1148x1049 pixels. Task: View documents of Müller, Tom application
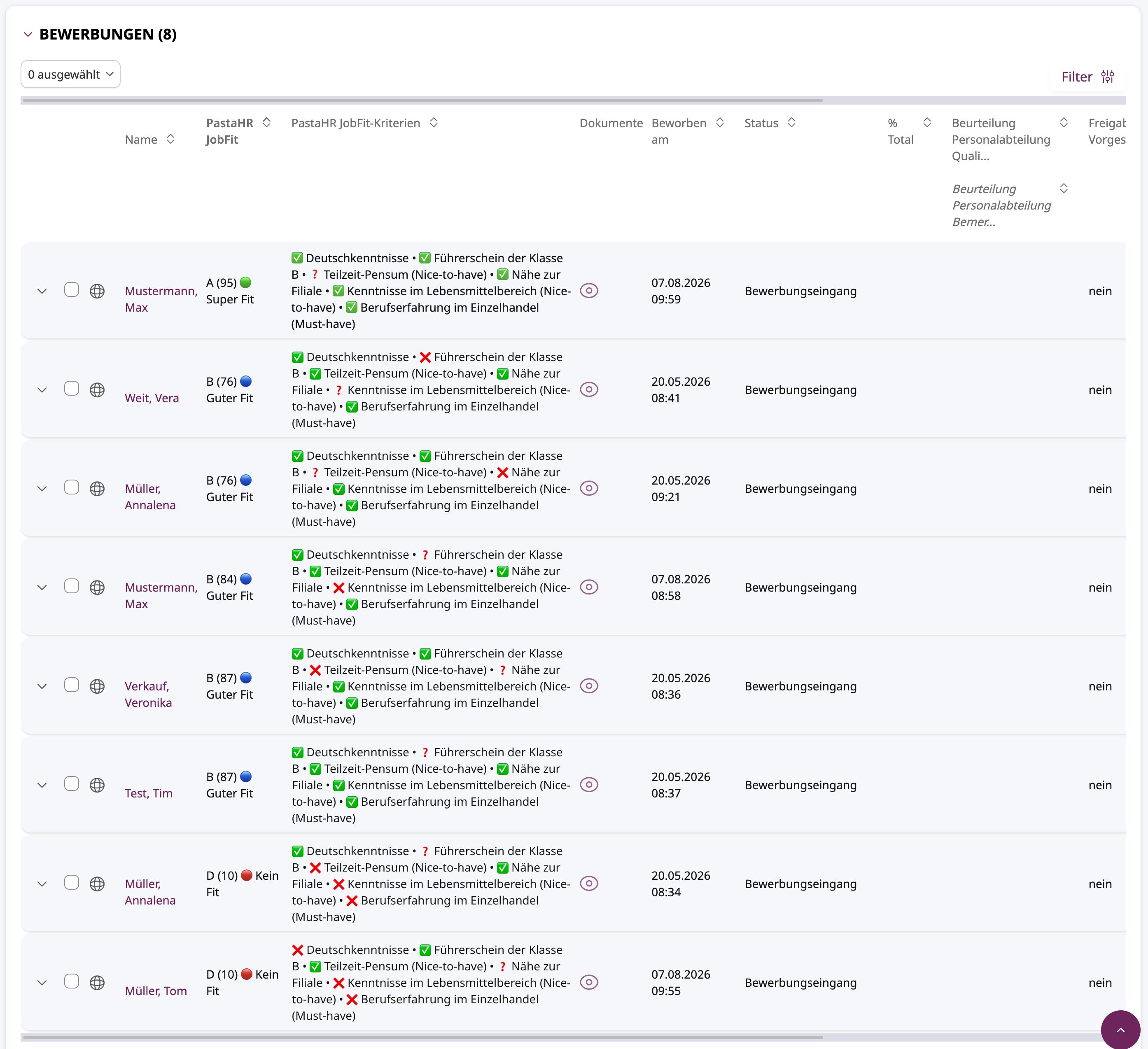589,982
